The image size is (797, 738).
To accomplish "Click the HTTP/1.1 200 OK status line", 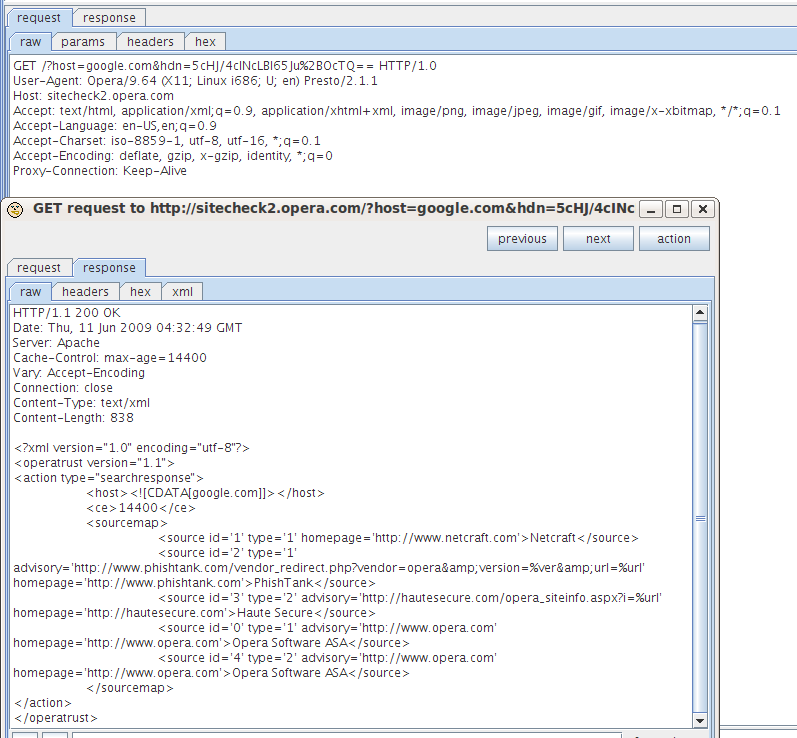I will pyautogui.click(x=67, y=313).
